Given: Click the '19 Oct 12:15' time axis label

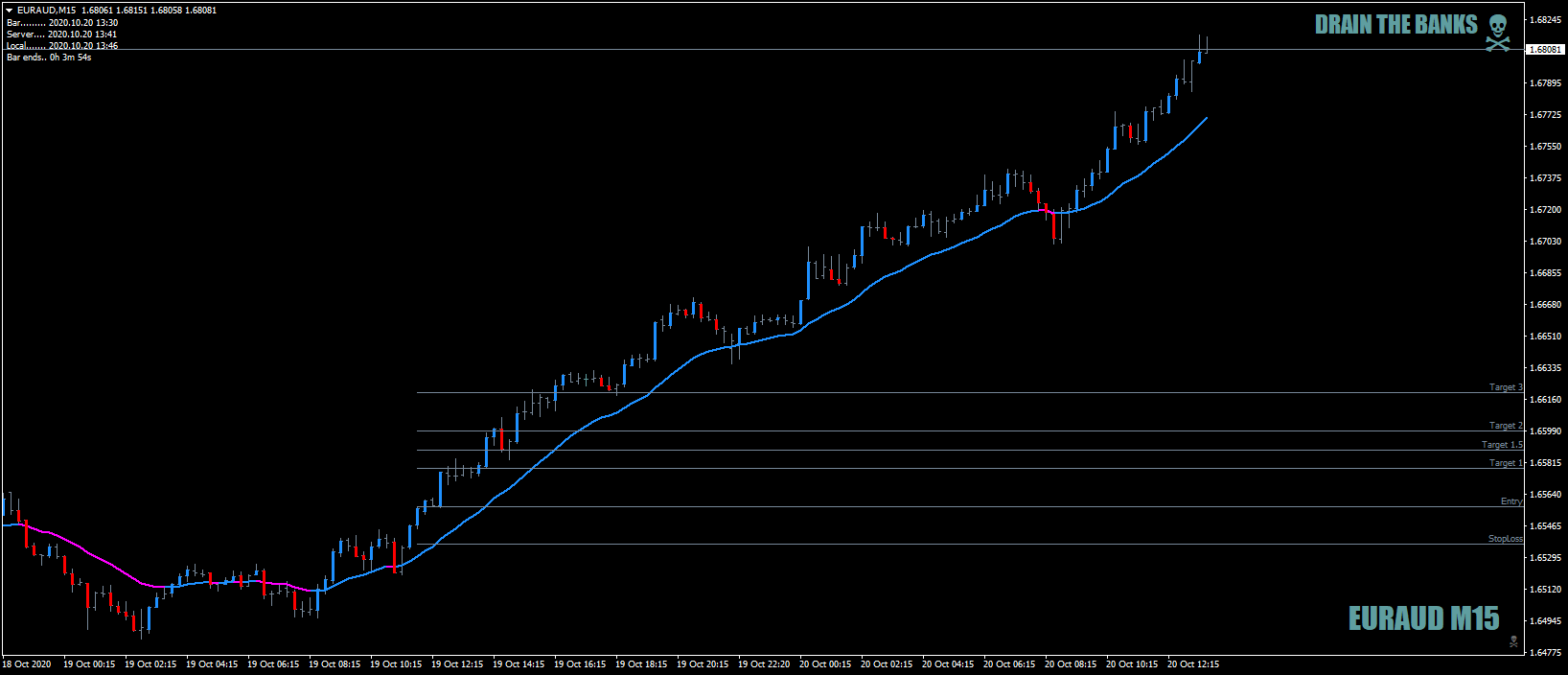Looking at the screenshot, I should [x=457, y=664].
